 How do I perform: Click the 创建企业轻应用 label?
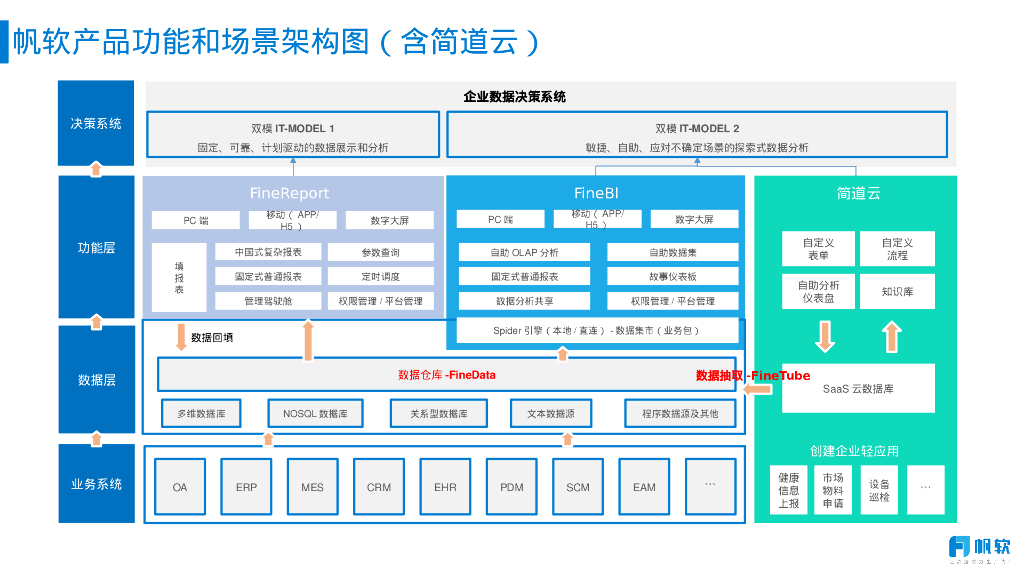click(854, 451)
